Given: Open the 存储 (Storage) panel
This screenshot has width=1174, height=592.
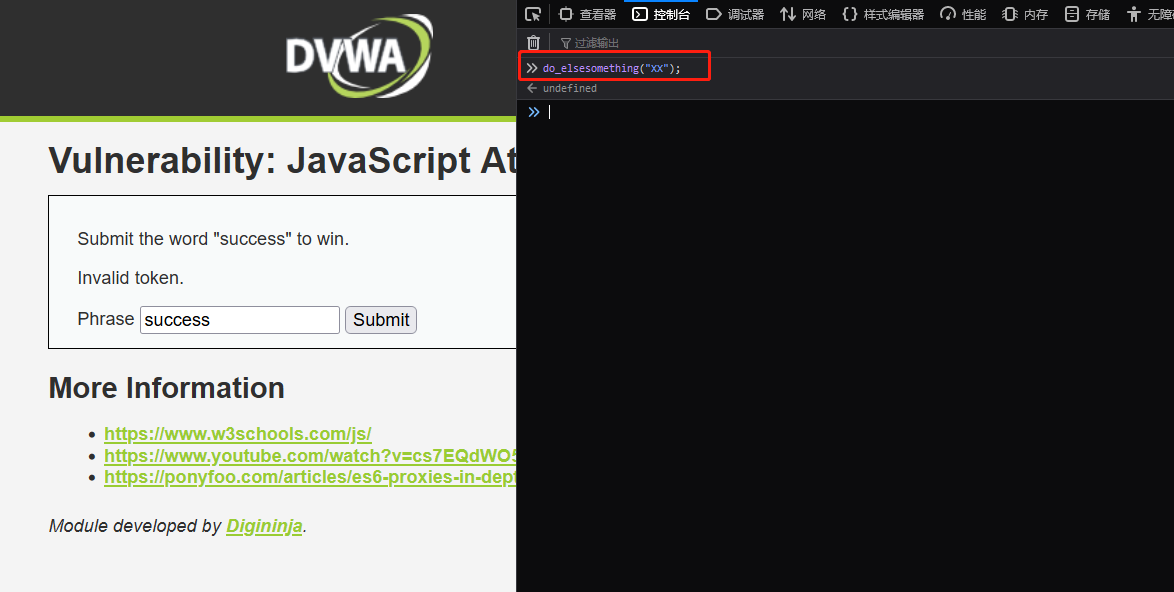Looking at the screenshot, I should point(1087,14).
